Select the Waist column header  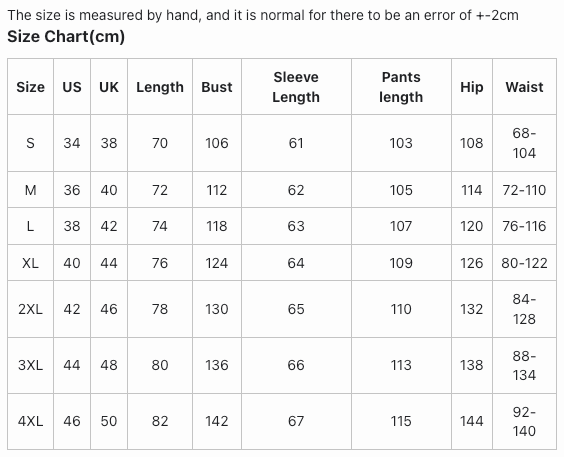pyautogui.click(x=524, y=87)
